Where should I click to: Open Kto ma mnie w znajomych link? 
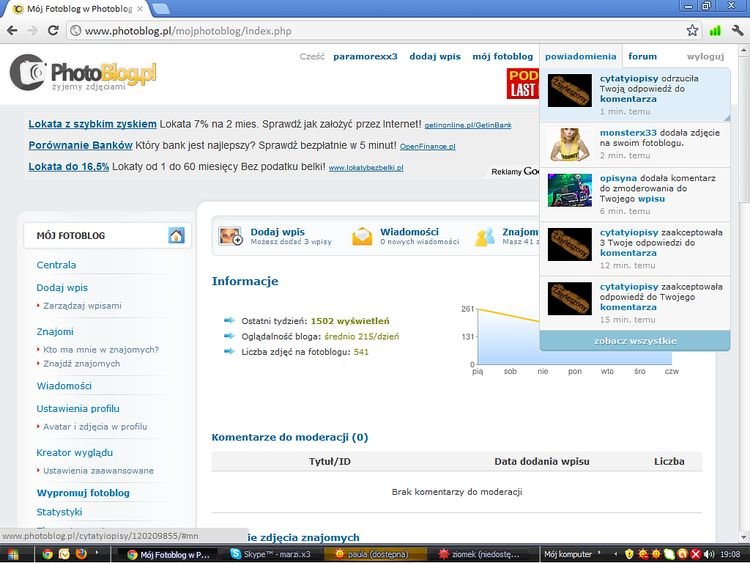point(101,350)
